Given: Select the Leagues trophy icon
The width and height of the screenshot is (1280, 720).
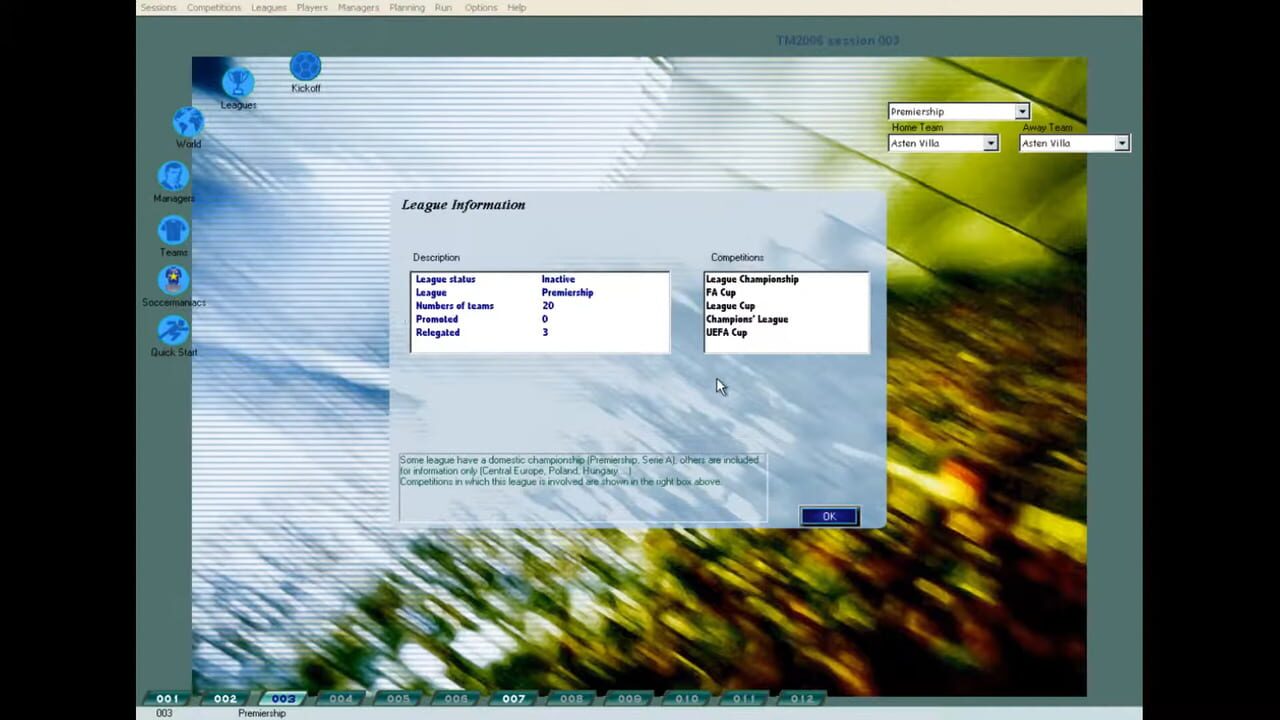Looking at the screenshot, I should [x=238, y=80].
